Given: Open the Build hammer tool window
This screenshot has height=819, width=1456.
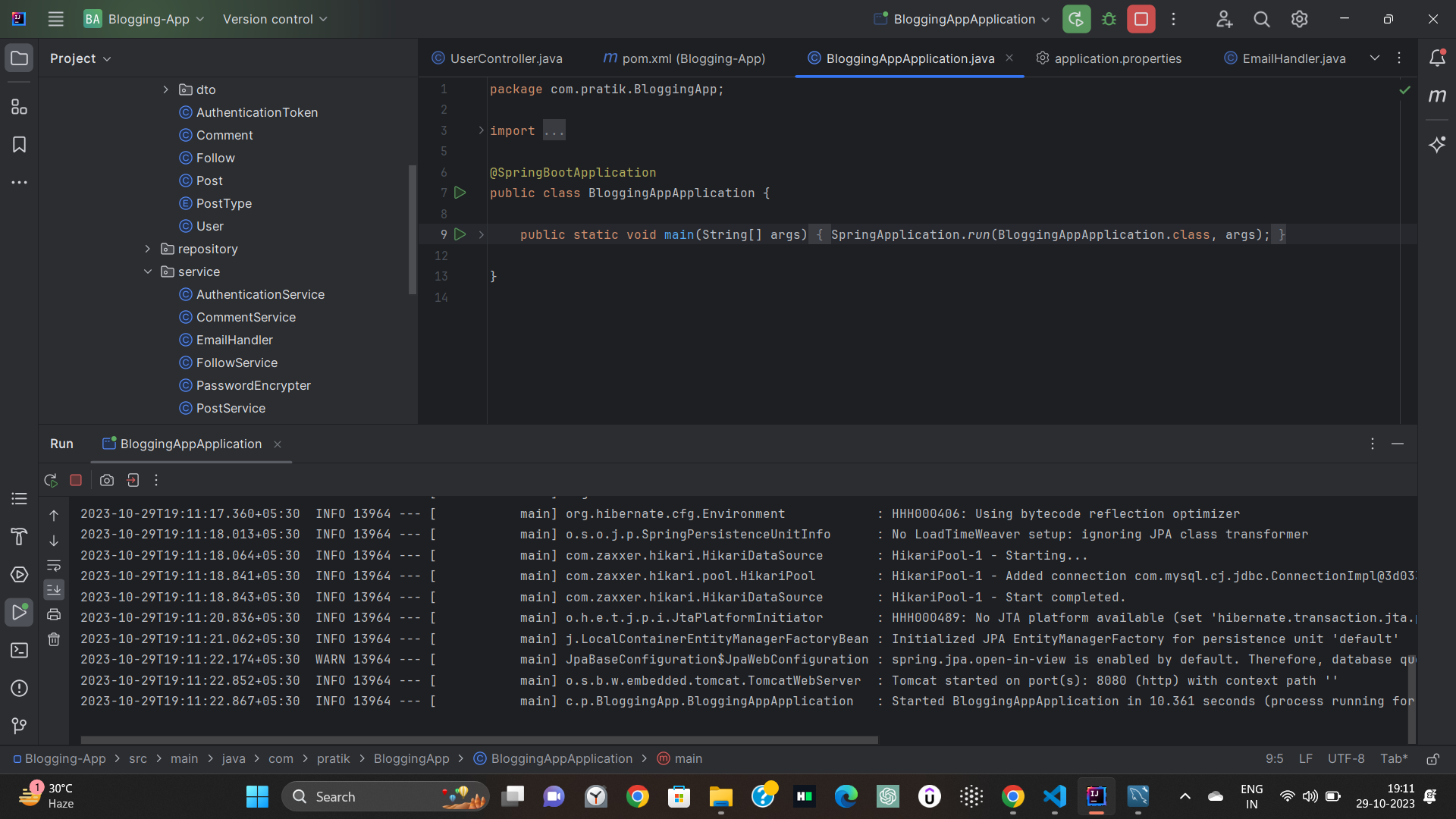Looking at the screenshot, I should point(19,537).
